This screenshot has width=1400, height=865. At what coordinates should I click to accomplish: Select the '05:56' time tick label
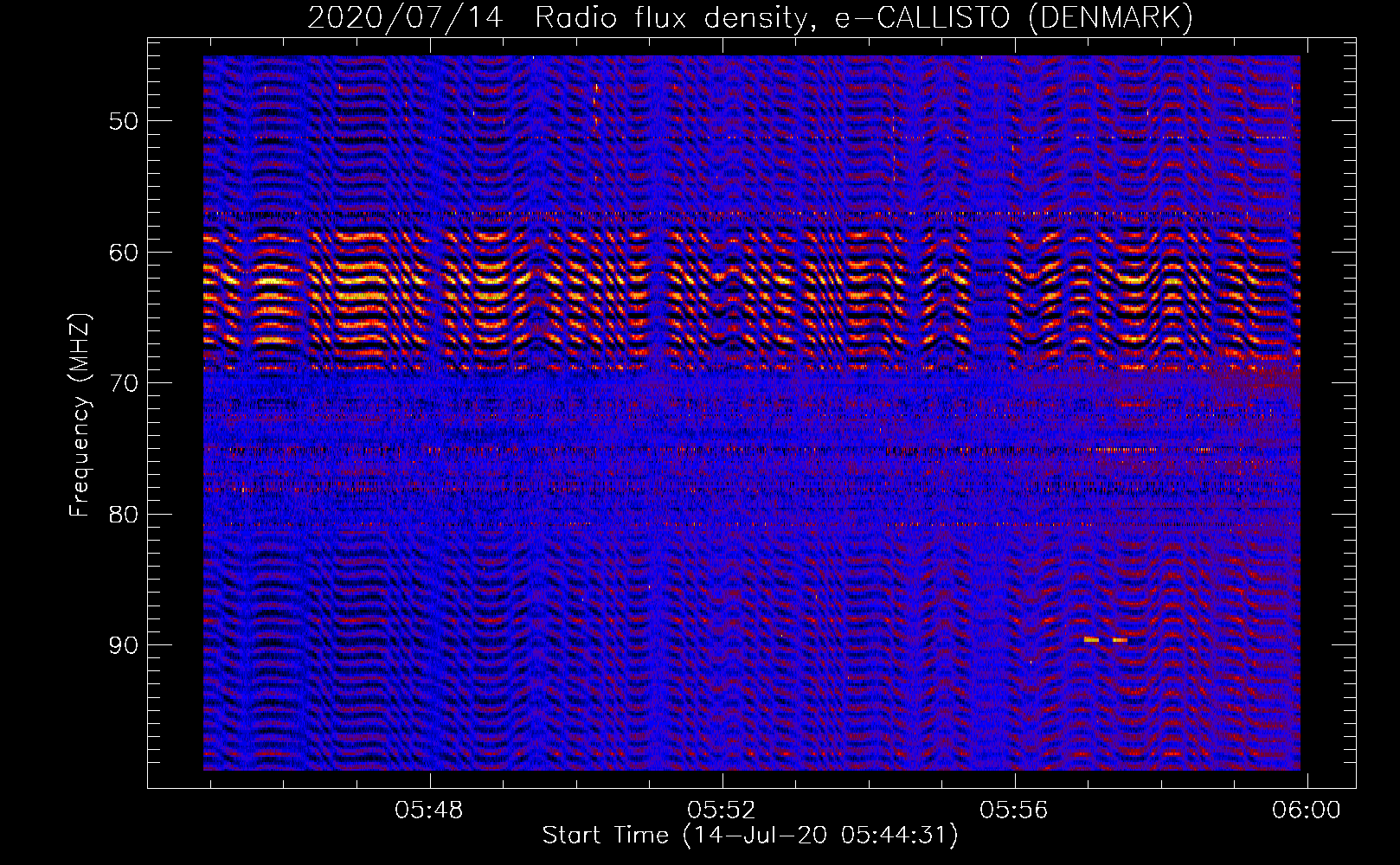tap(1014, 811)
